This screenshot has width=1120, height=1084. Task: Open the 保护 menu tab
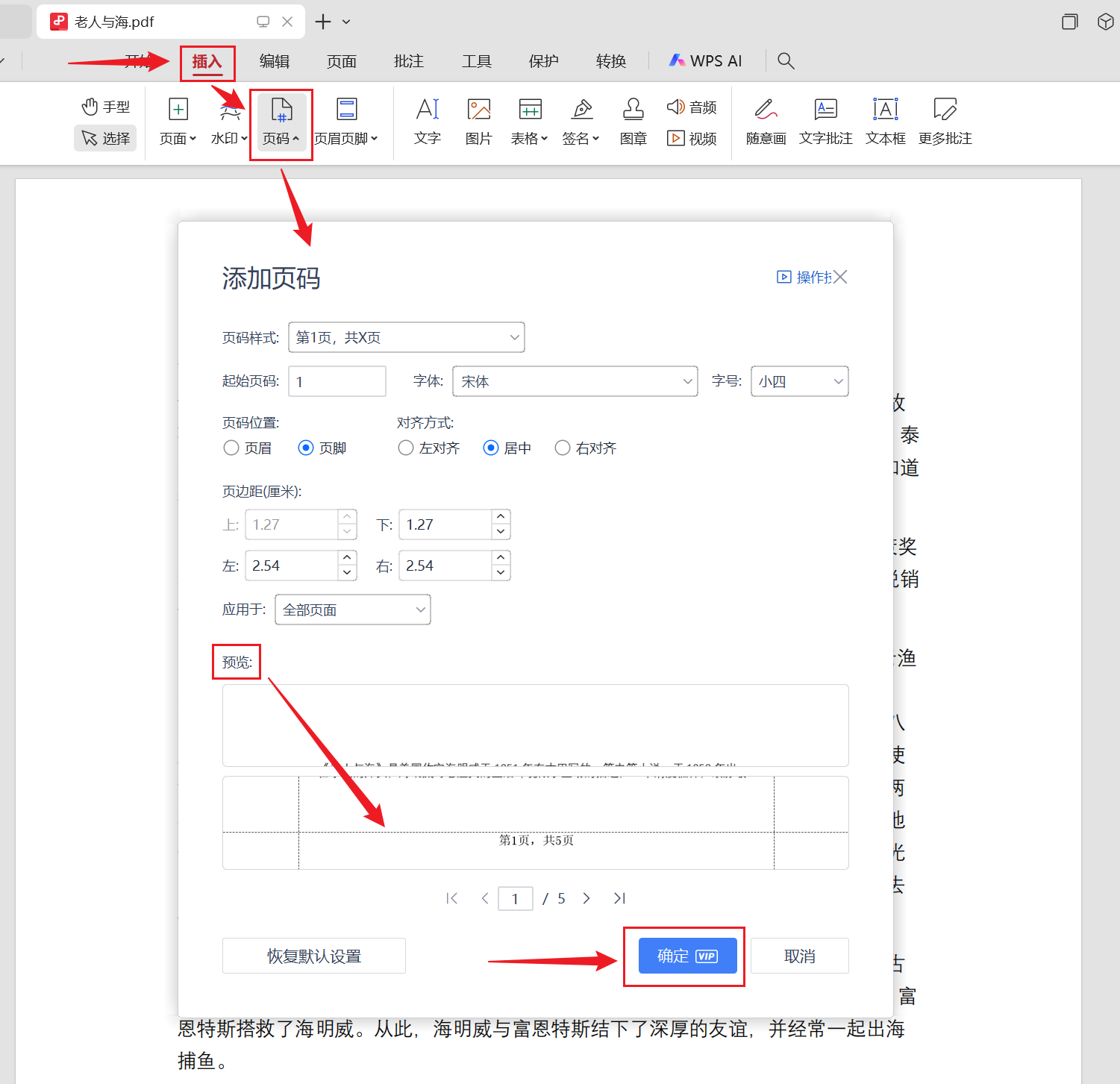[543, 61]
